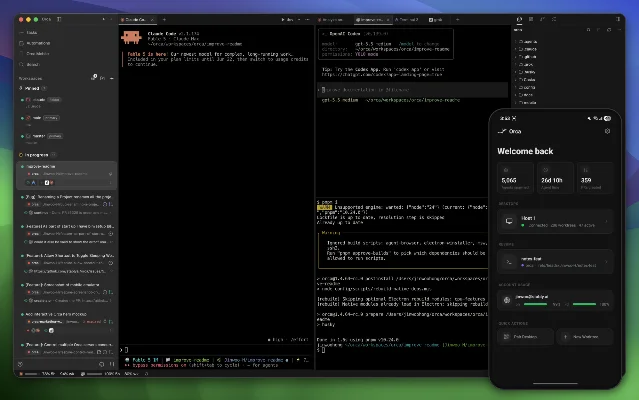
Task: Open the third icon tab in right panel
Action: coord(542,19)
